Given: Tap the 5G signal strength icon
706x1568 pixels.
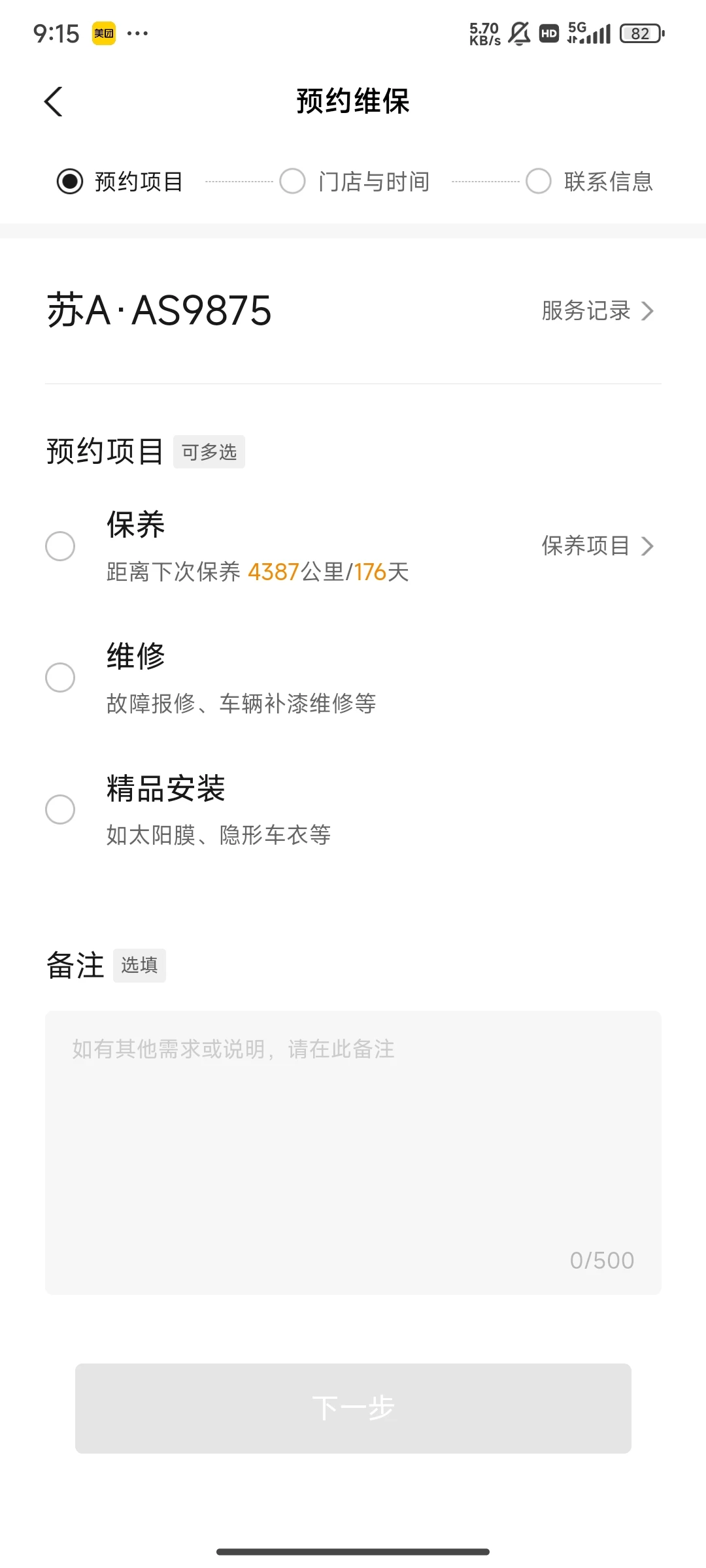Looking at the screenshot, I should point(589,33).
